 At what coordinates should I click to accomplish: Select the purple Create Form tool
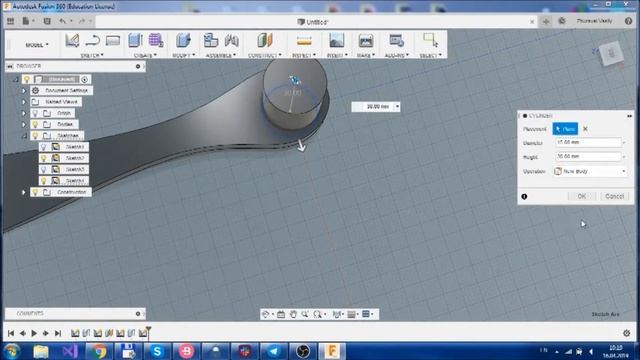[x=156, y=40]
